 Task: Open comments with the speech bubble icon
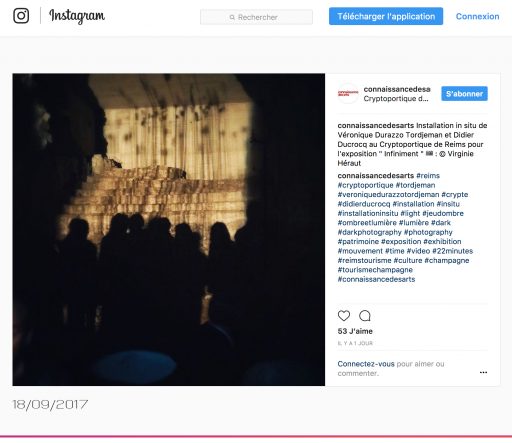point(365,315)
